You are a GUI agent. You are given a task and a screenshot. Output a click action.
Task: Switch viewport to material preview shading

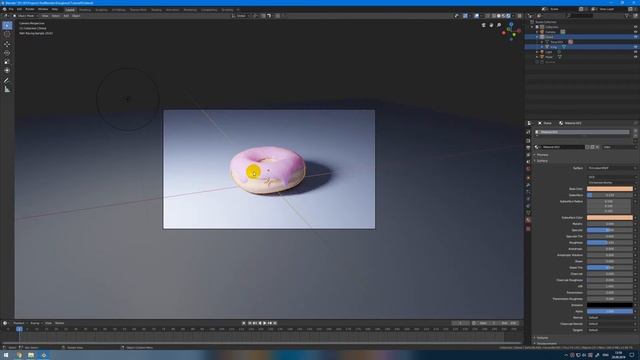503,16
